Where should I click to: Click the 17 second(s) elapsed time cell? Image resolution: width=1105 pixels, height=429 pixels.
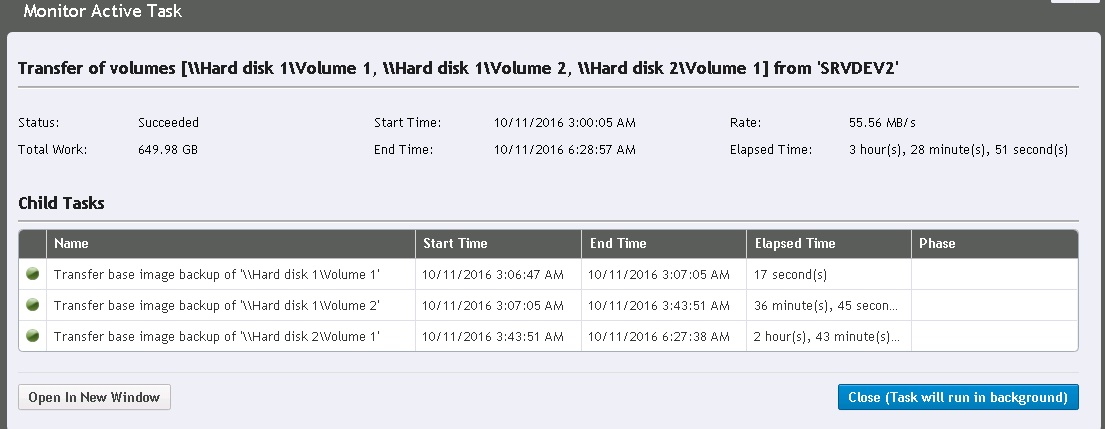coord(829,274)
